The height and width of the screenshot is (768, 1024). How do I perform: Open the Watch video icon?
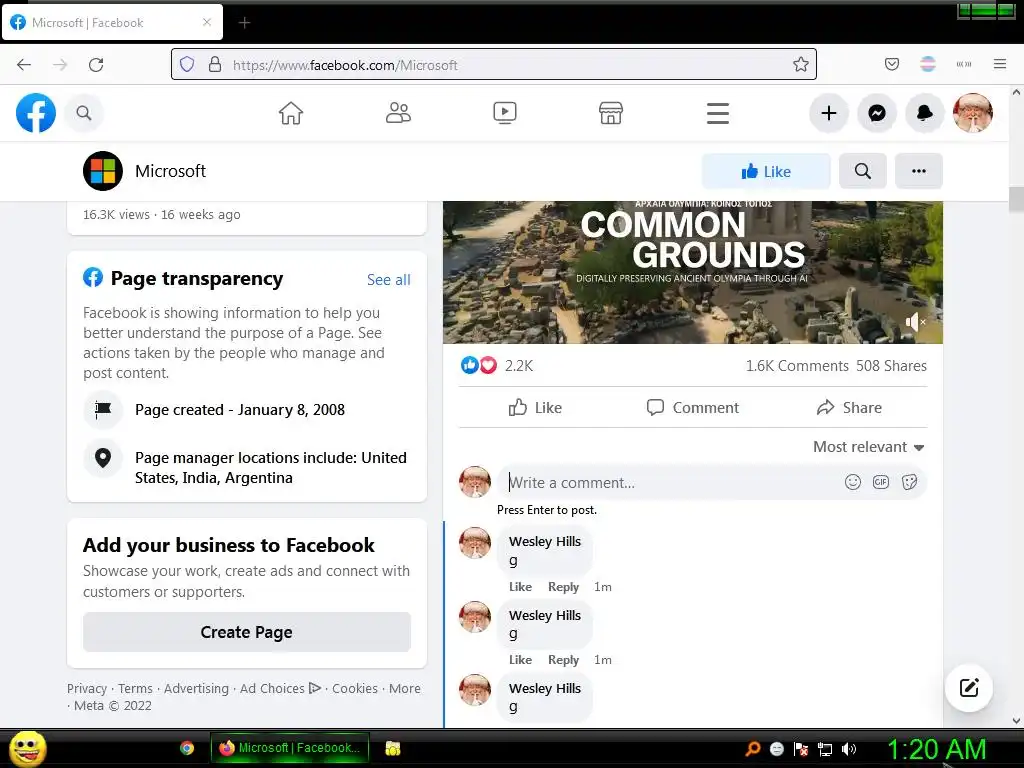(505, 113)
